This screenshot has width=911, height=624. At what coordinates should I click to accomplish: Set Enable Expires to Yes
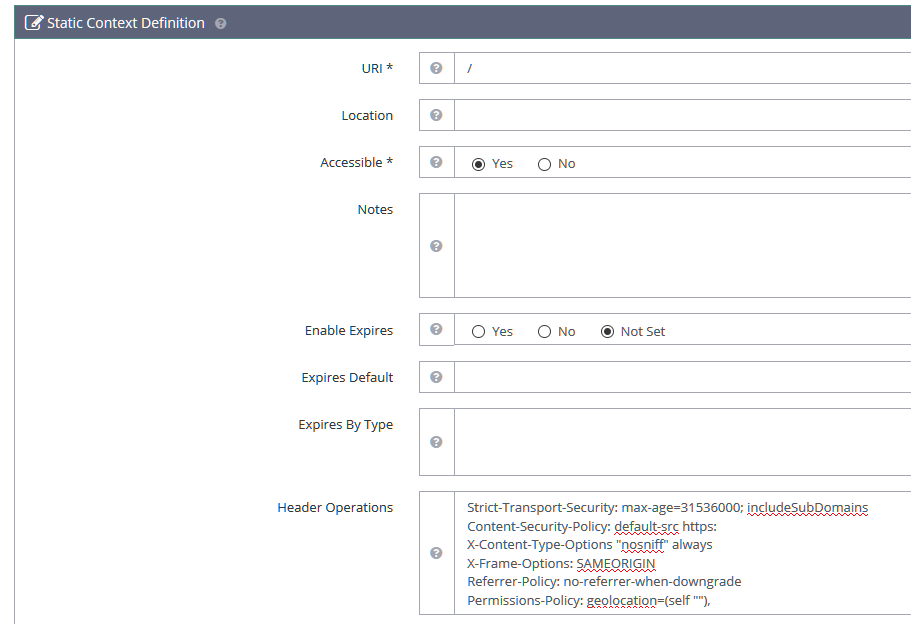coord(478,332)
